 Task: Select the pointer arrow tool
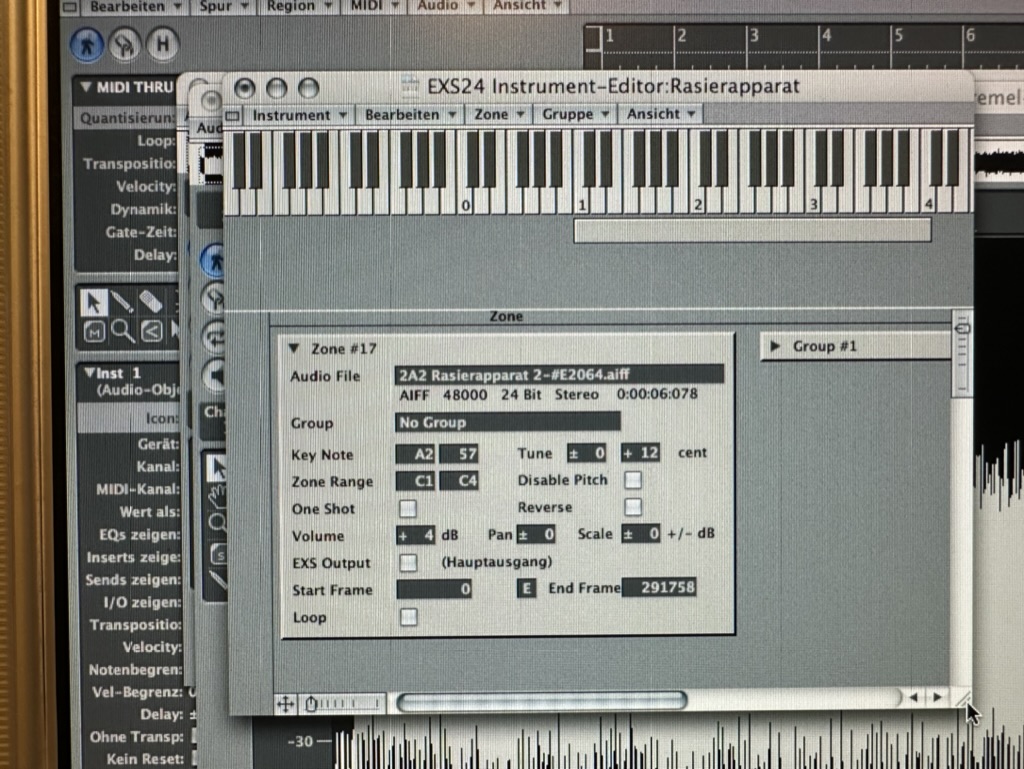(95, 302)
